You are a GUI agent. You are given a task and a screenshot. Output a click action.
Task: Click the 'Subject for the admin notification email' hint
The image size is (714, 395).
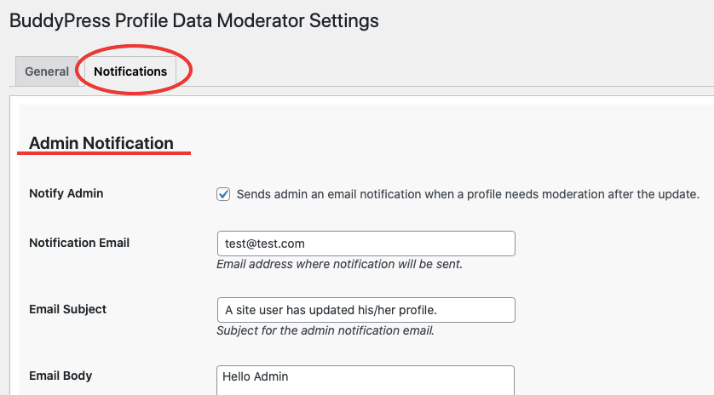pyautogui.click(x=325, y=331)
